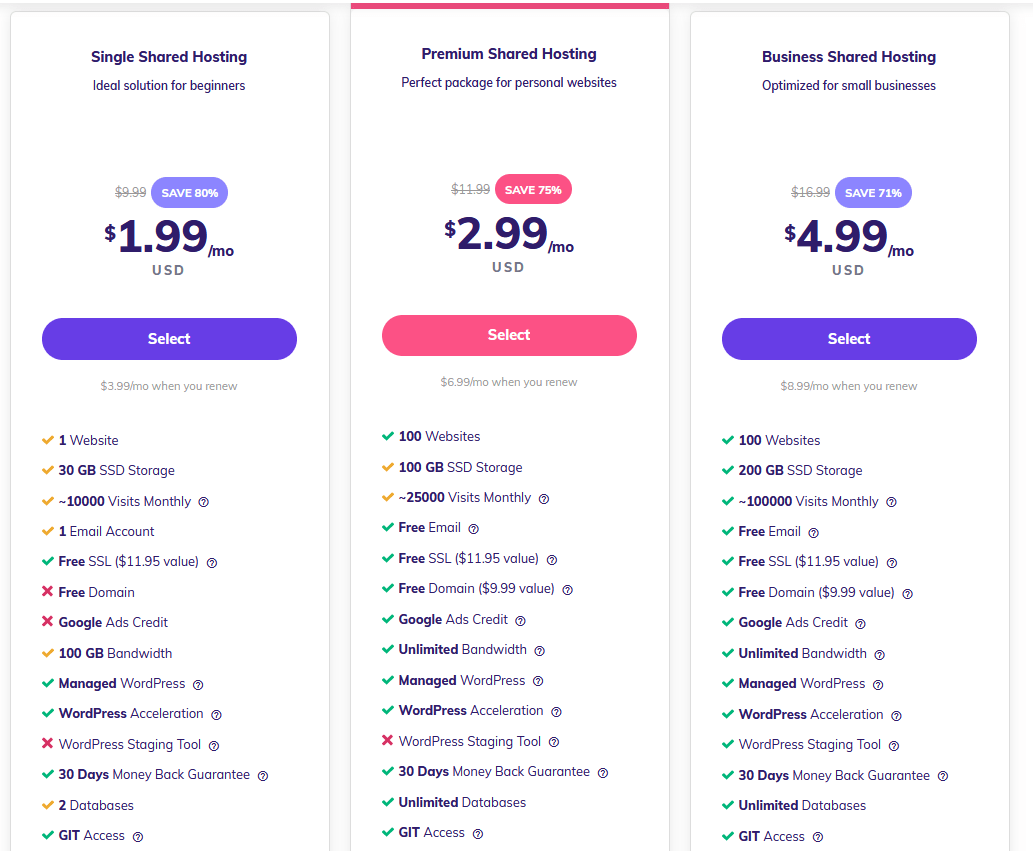Click the crossed-out $11.99 price on Premium plan

470,188
